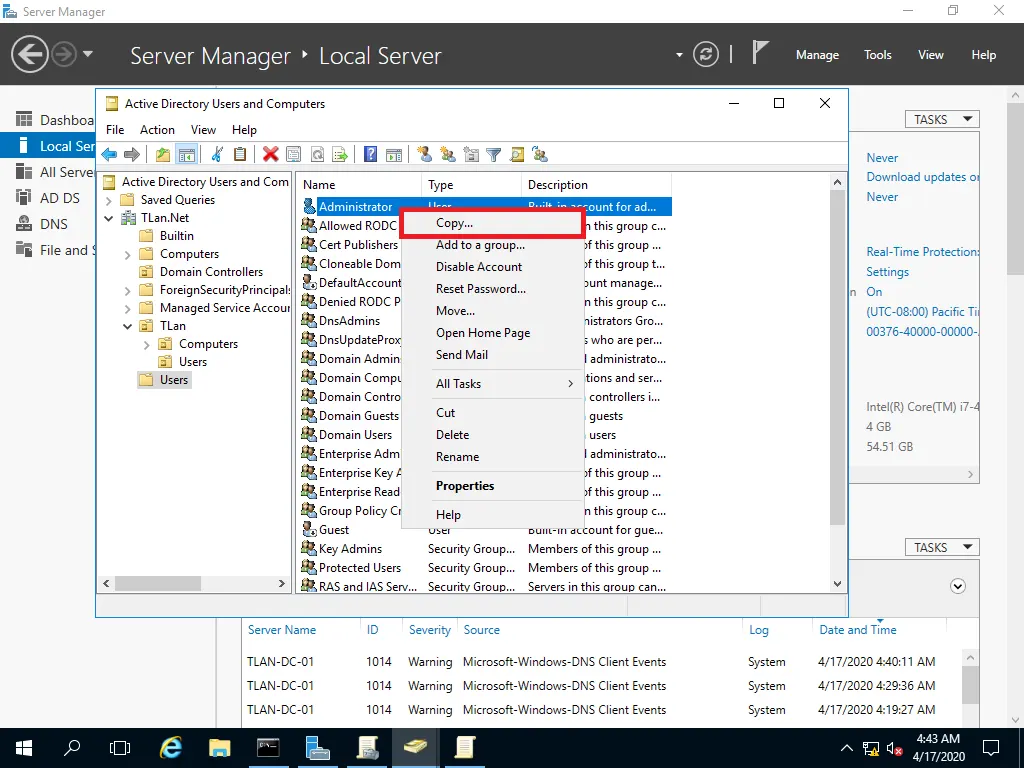This screenshot has width=1024, height=768.
Task: Click the taskbar Search magnifier
Action: pos(72,748)
